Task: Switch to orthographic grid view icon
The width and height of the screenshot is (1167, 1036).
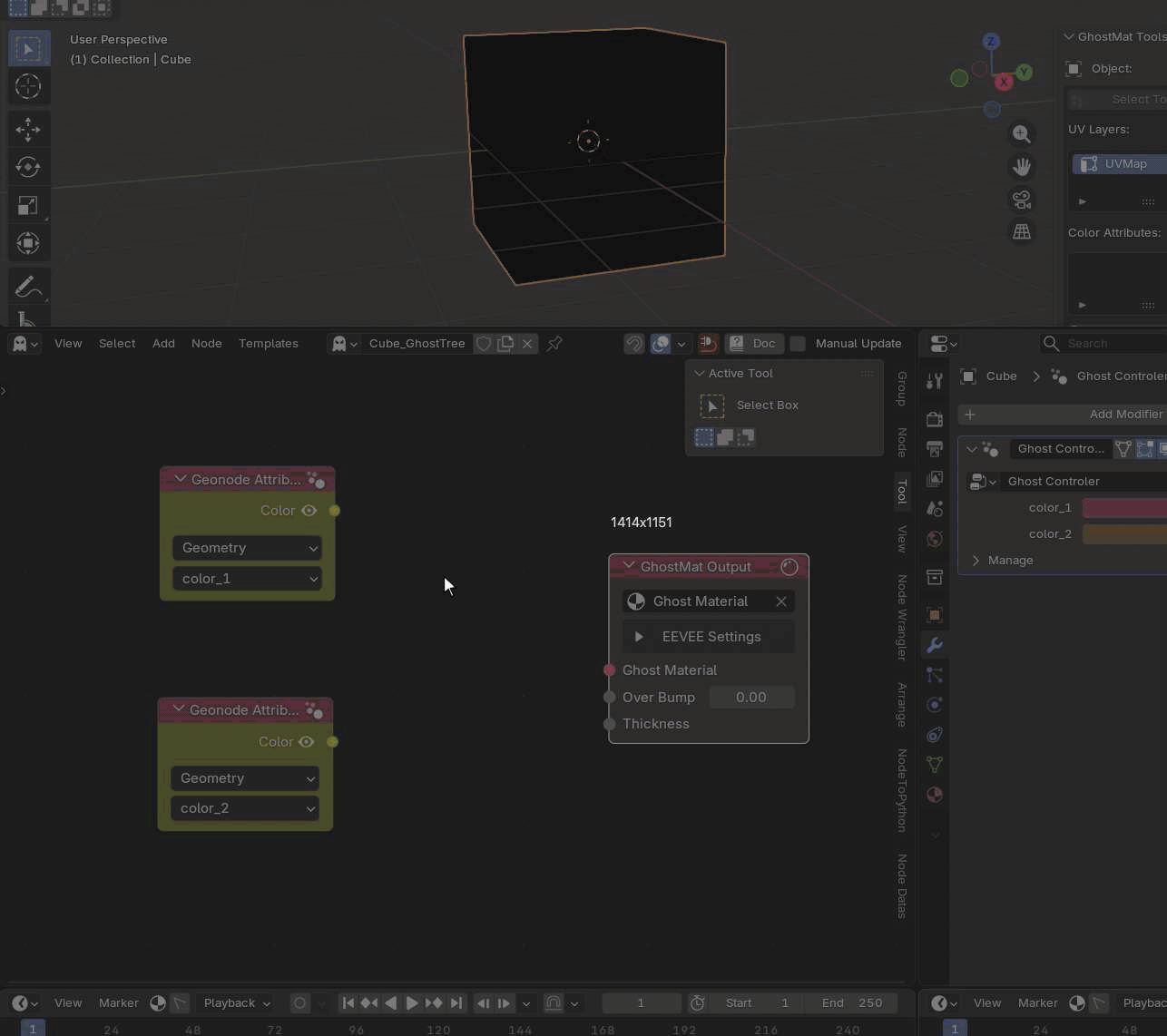Action: coord(1022,232)
